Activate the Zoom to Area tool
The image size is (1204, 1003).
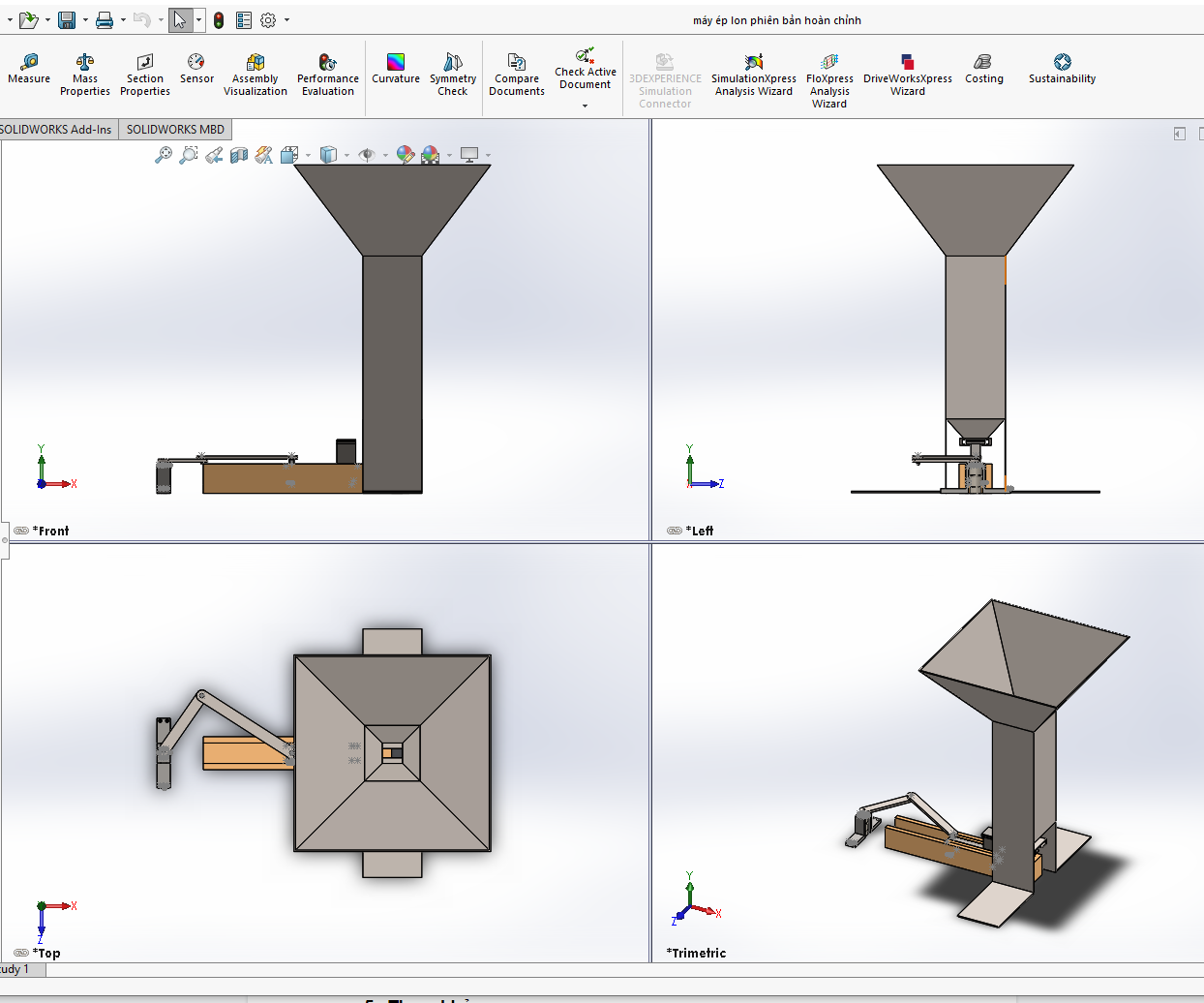click(190, 155)
